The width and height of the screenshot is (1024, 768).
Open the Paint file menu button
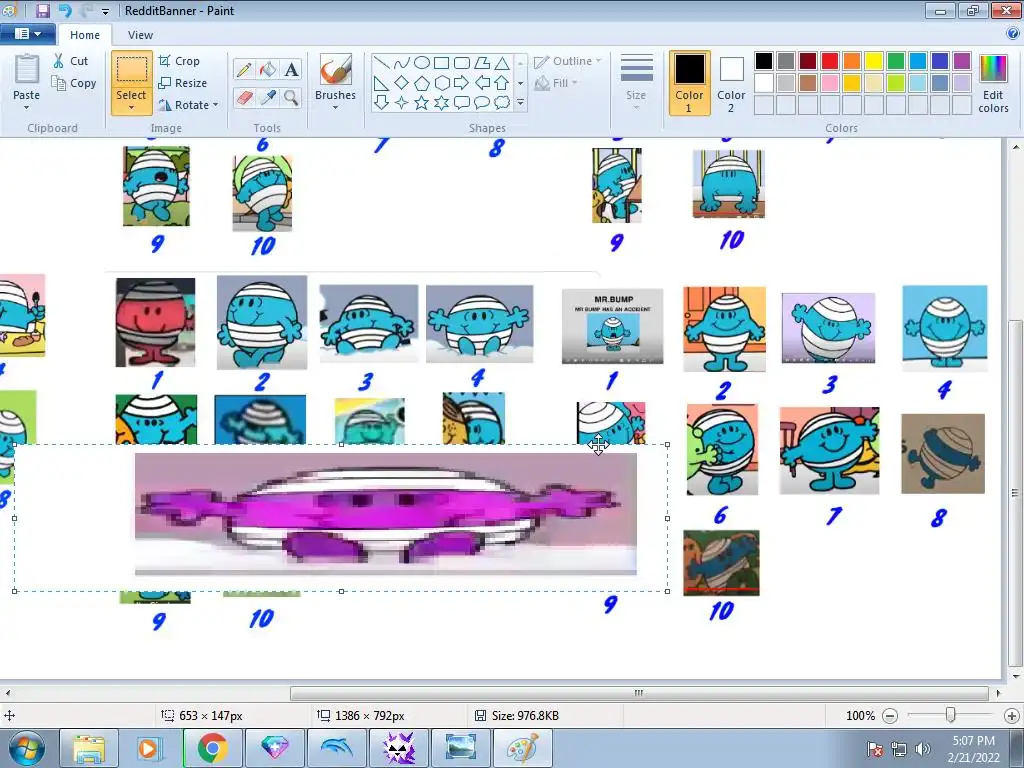coord(27,34)
